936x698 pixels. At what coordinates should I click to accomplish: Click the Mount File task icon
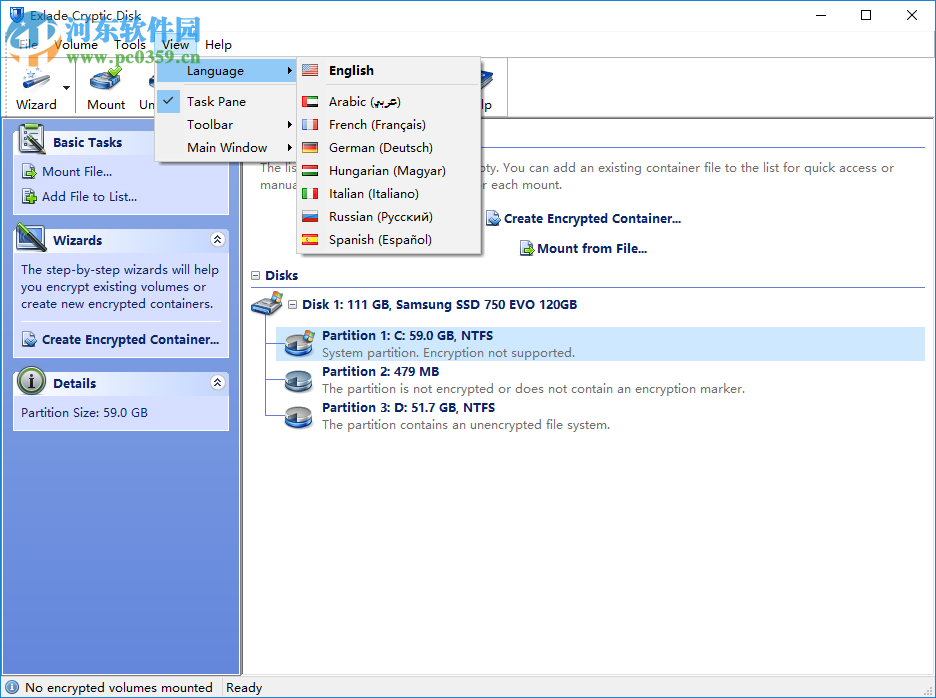(29, 171)
